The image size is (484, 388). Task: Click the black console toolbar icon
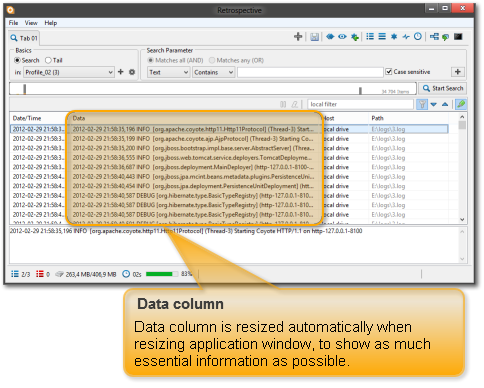tap(458, 36)
